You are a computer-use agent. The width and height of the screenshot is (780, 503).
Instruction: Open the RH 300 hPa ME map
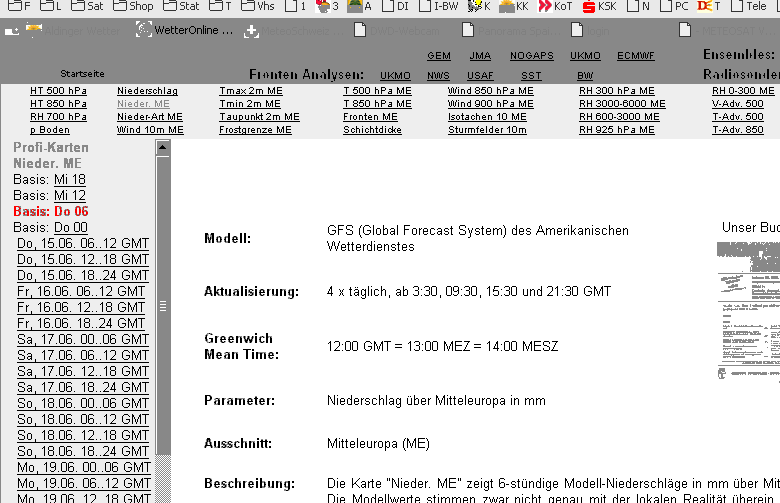coord(616,90)
